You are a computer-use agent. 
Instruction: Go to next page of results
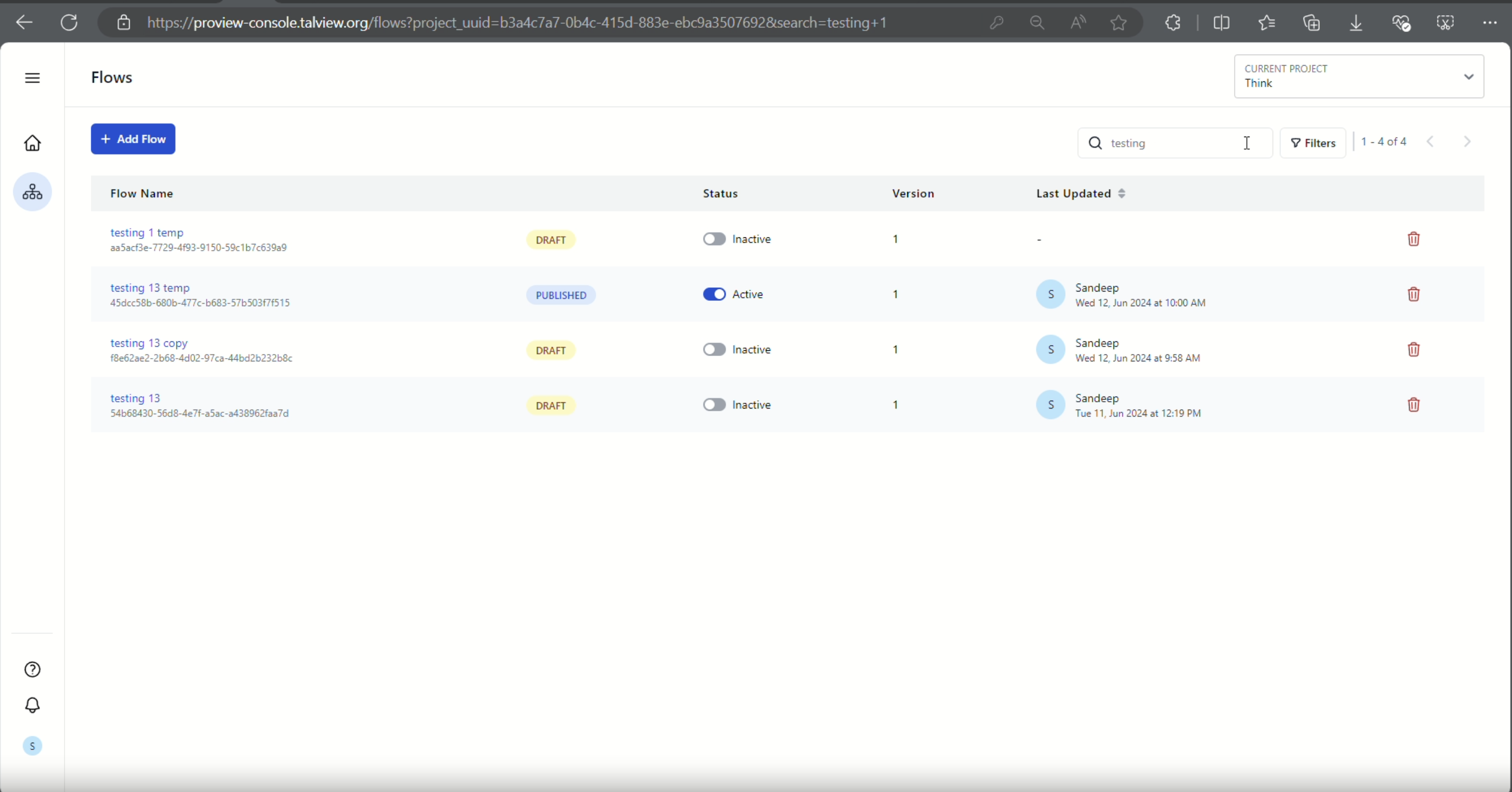(1467, 141)
